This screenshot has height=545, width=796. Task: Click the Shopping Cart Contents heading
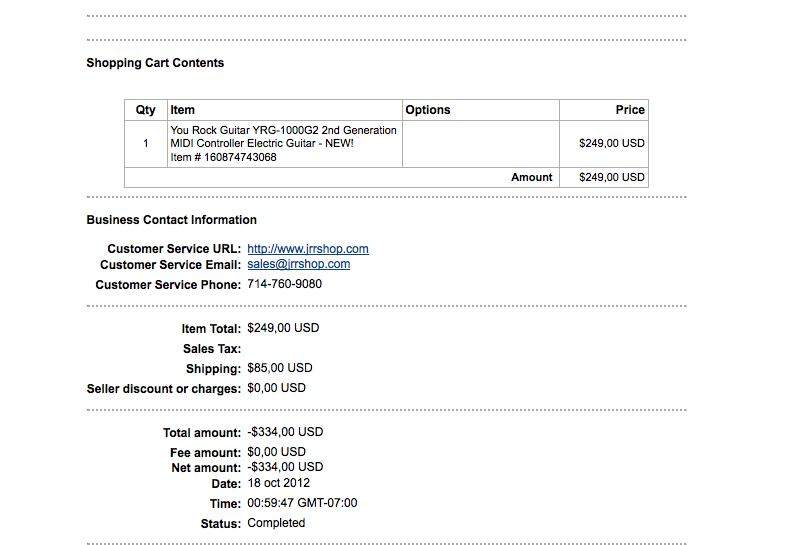coord(155,63)
